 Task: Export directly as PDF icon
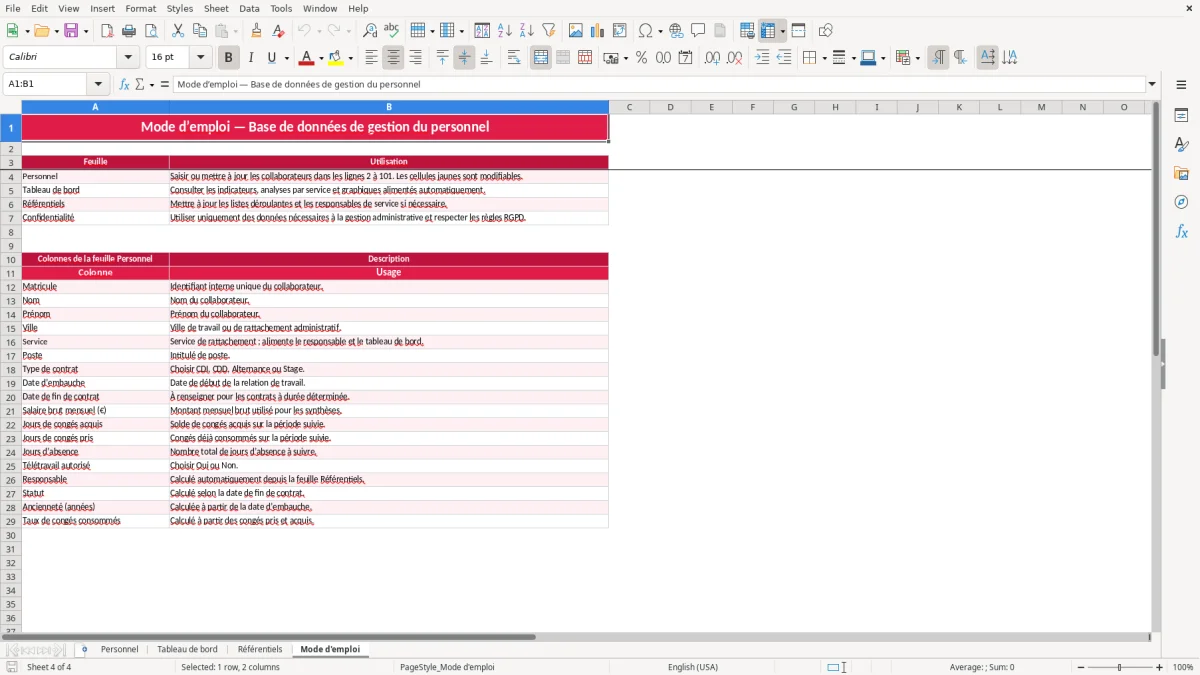tap(107, 31)
